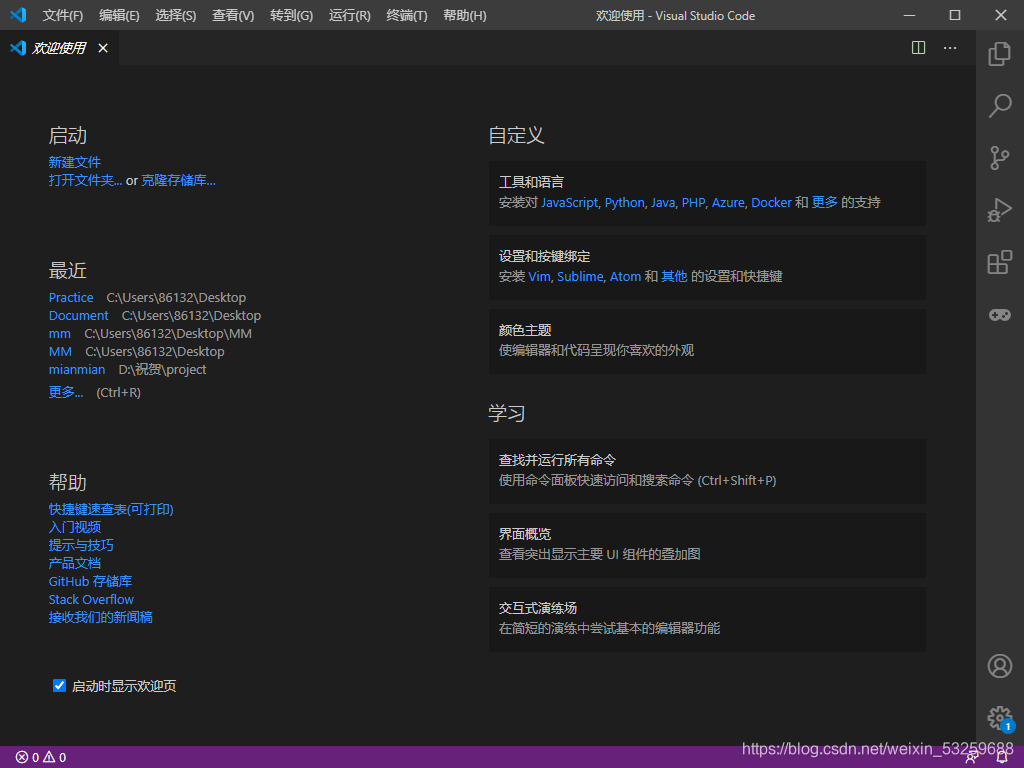Open the 帮助(H) menu
Screen dimensions: 1024x768
(x=465, y=15)
